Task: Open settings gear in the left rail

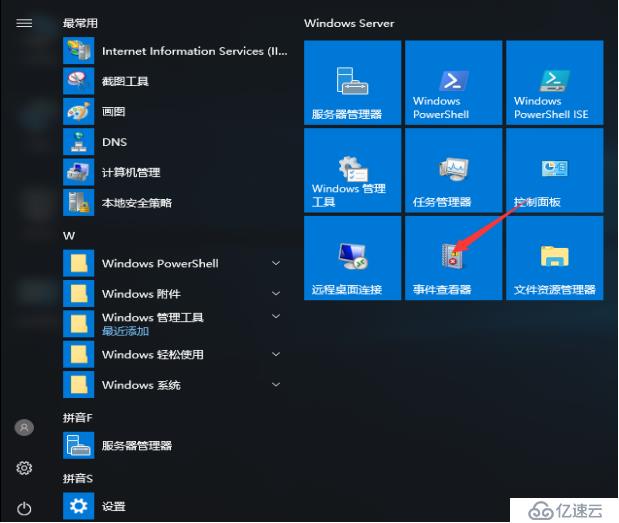Action: click(24, 468)
